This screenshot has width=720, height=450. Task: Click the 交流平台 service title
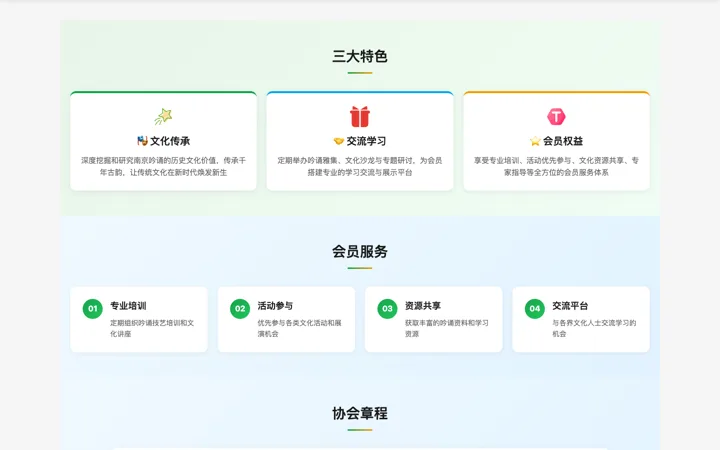(570, 306)
